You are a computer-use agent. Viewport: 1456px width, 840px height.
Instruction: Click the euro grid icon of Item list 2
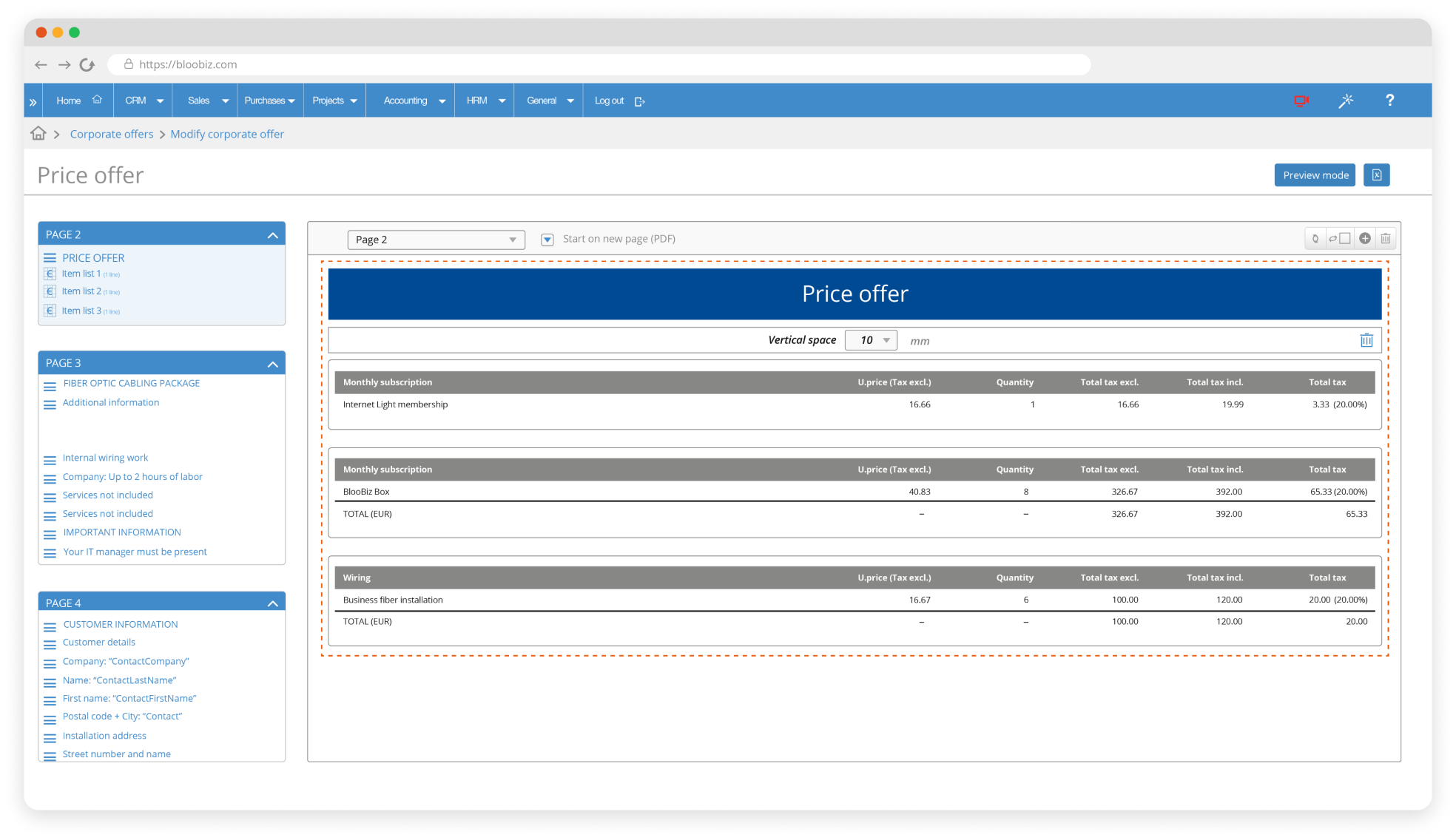click(50, 291)
